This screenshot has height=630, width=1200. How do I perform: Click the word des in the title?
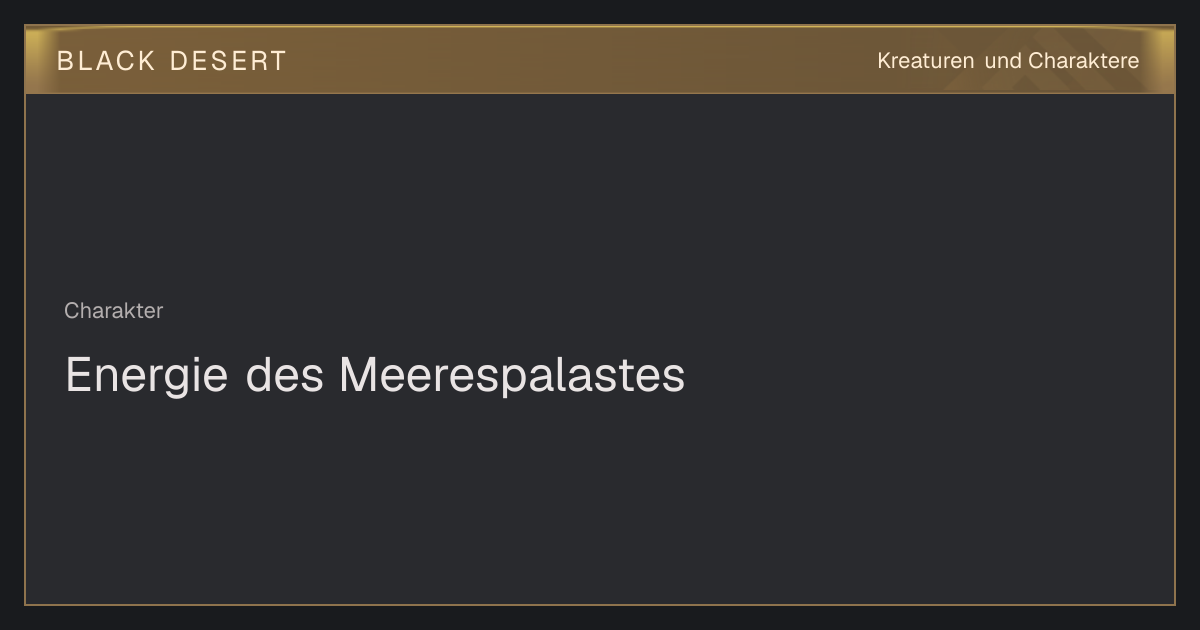coord(285,375)
